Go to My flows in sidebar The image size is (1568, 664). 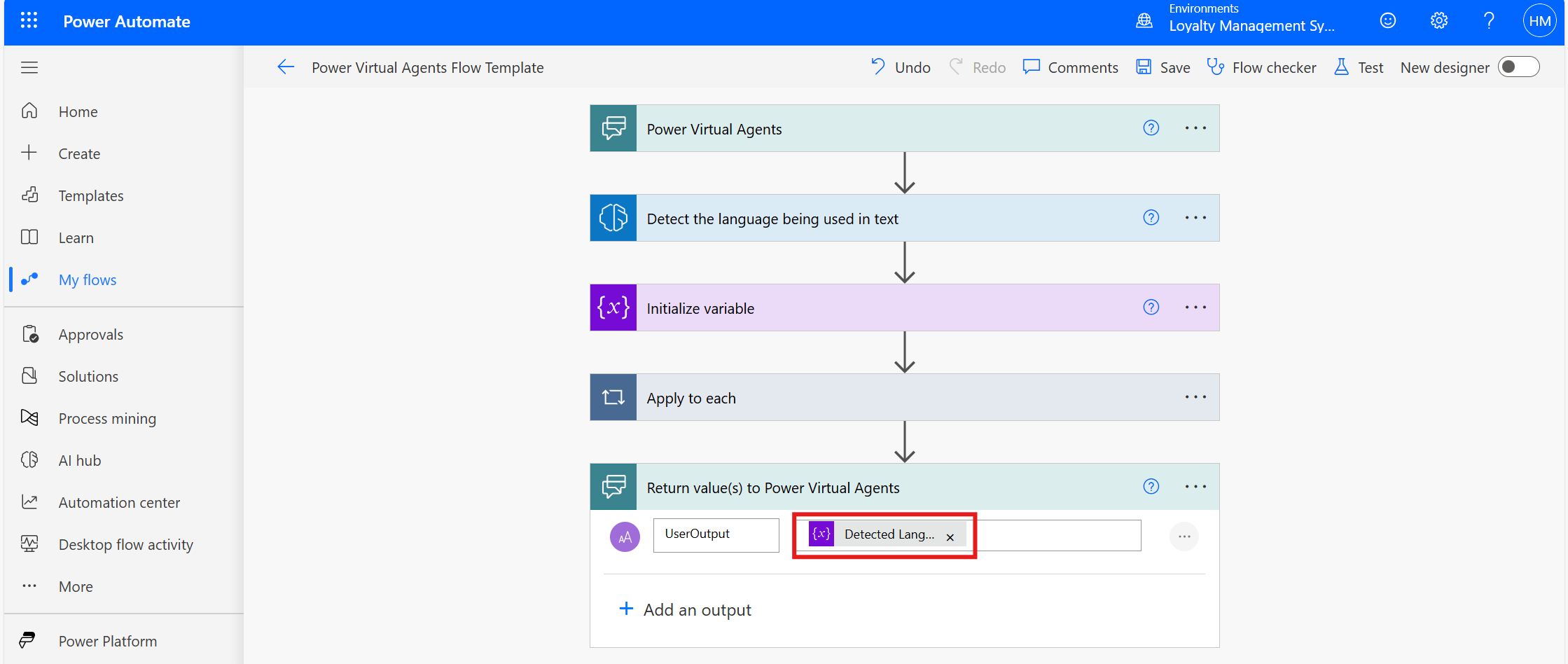pos(88,279)
